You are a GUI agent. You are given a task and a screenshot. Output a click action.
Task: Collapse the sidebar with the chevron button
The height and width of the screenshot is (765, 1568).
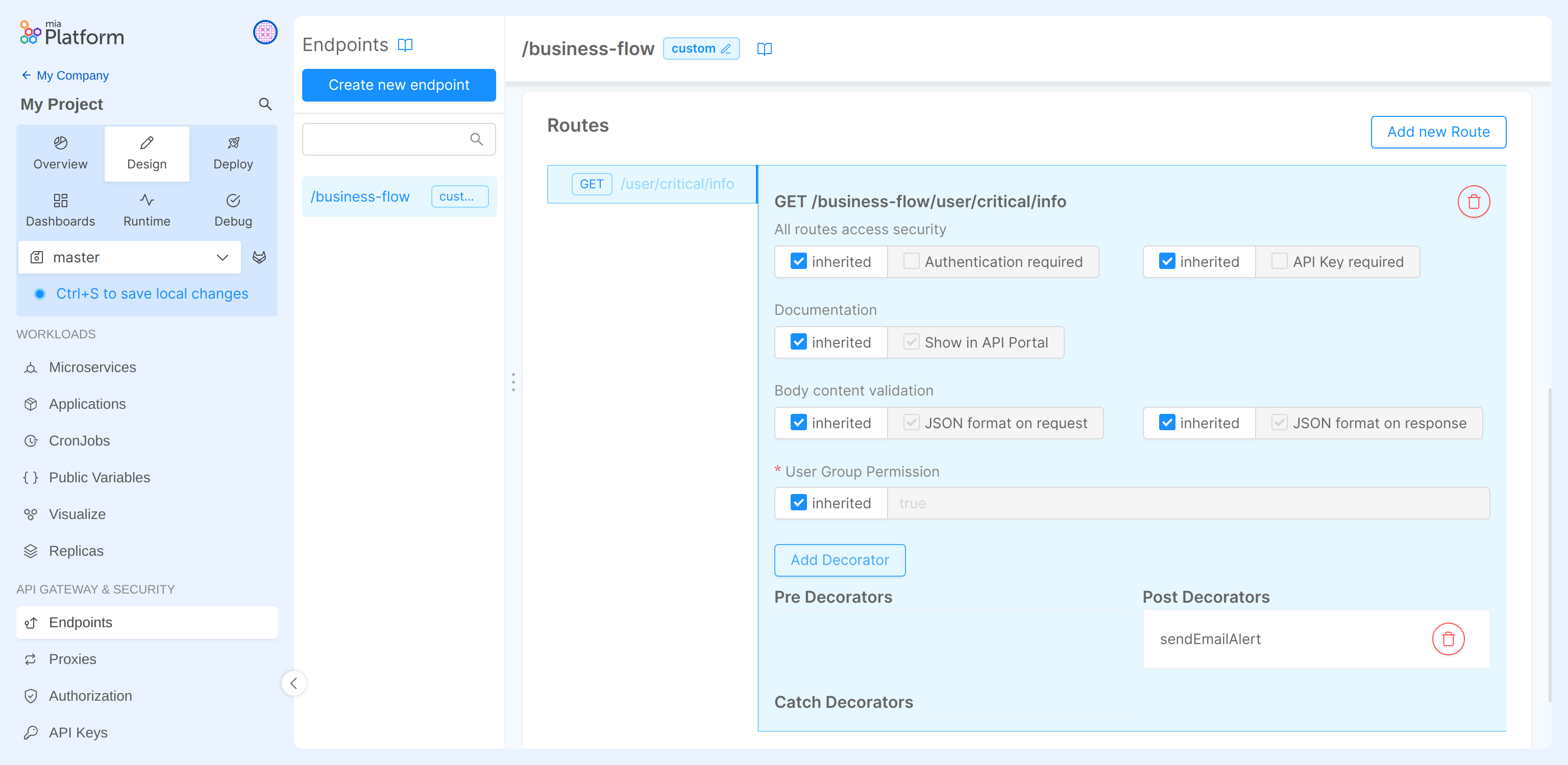tap(293, 683)
